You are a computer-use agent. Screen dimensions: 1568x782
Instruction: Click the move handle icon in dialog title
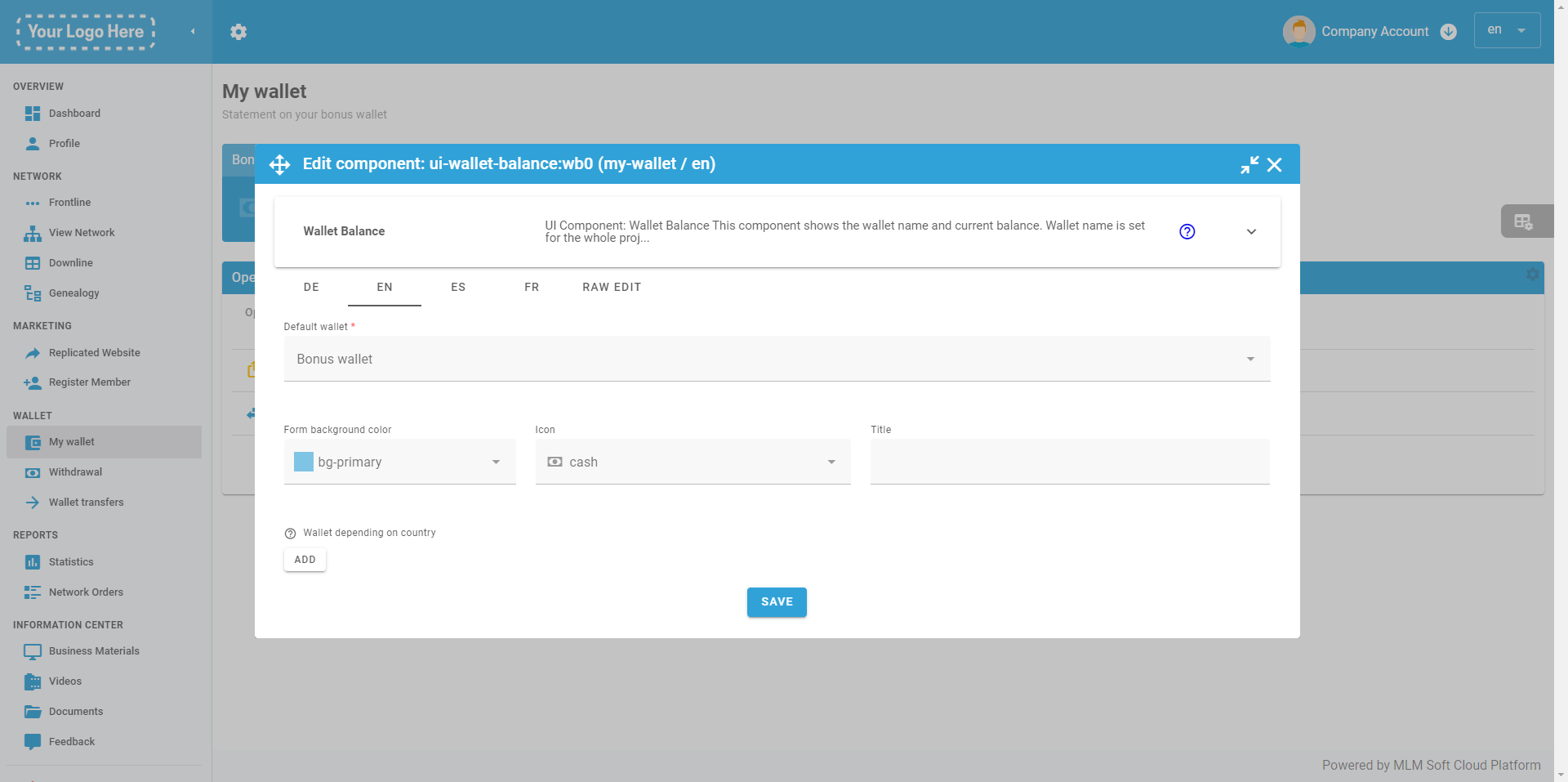click(279, 164)
